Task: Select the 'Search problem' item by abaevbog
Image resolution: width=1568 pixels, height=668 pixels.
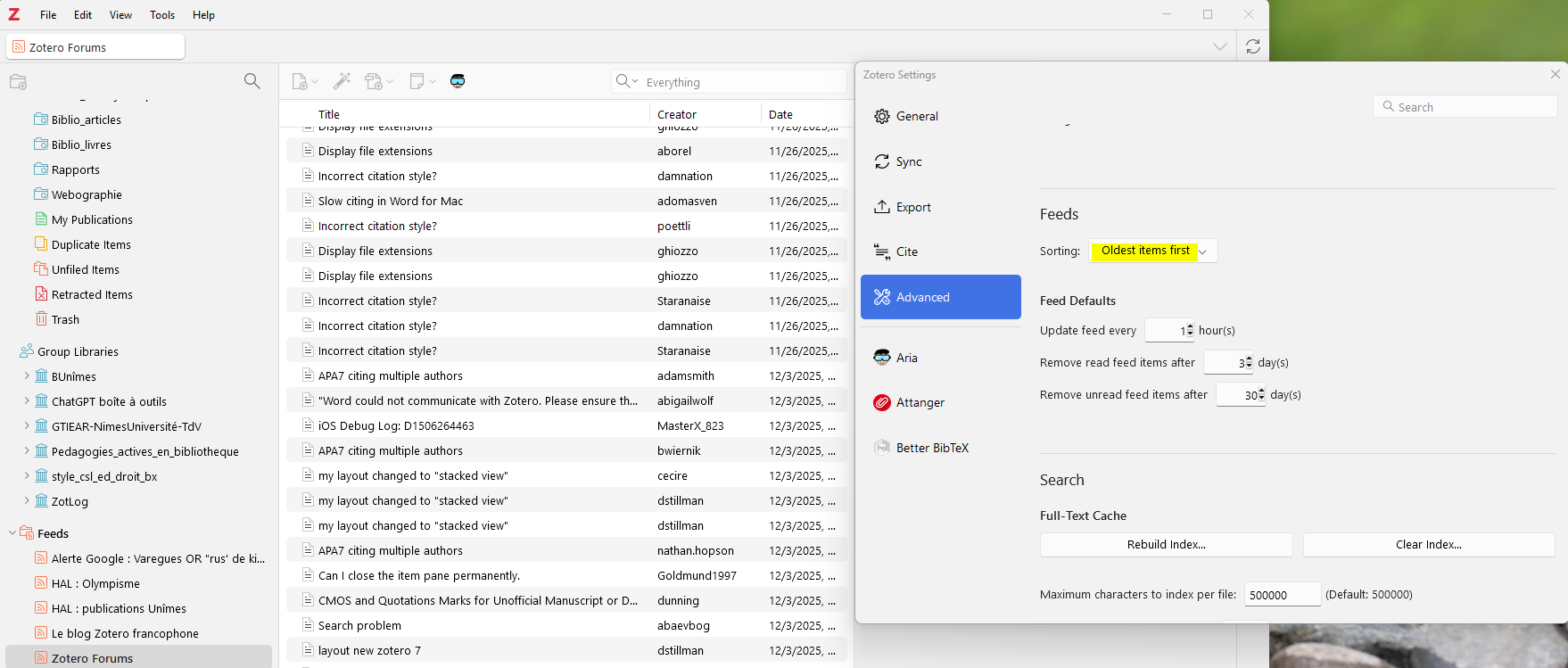Action: pos(567,625)
